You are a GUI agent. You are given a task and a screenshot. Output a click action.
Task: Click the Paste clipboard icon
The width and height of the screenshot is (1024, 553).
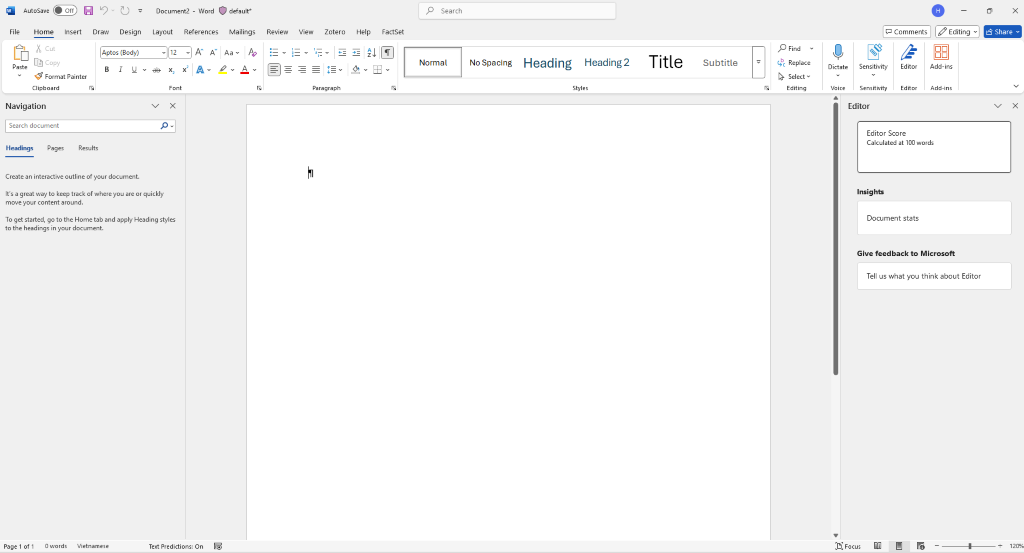tap(20, 53)
